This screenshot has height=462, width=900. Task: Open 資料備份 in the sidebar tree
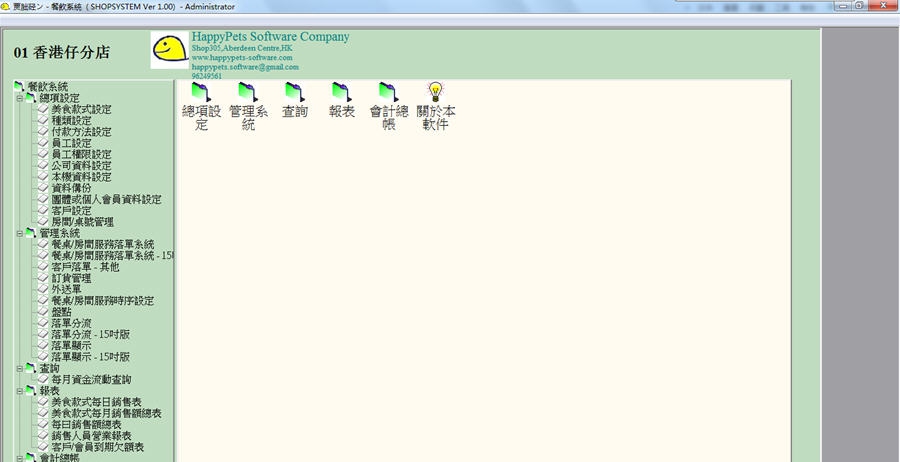tap(71, 188)
